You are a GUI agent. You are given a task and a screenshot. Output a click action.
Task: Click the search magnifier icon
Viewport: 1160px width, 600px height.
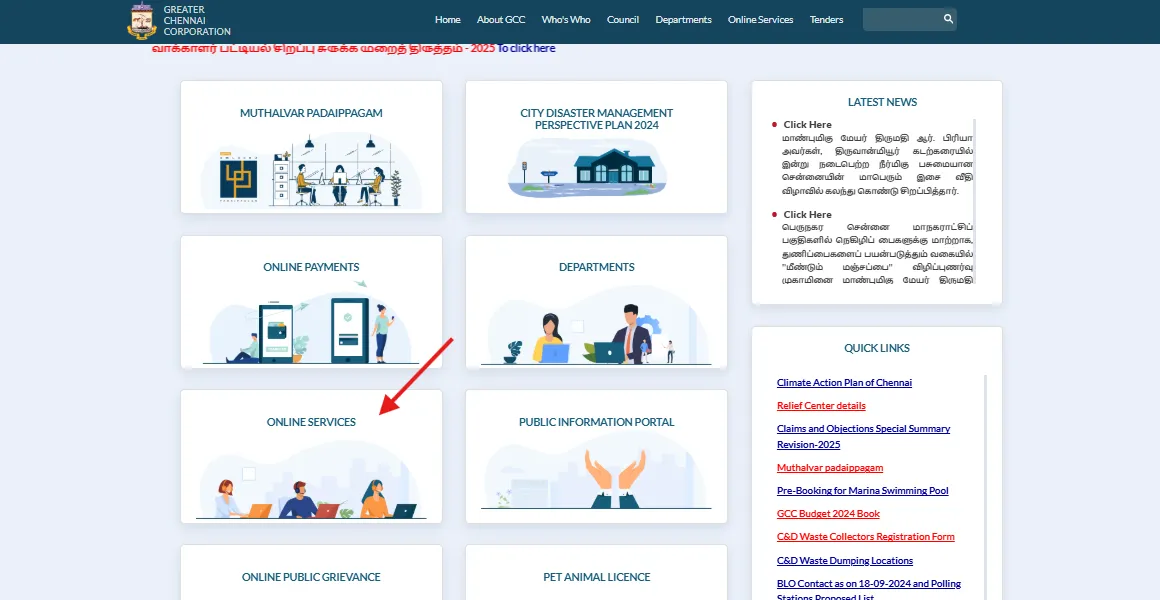coord(947,19)
